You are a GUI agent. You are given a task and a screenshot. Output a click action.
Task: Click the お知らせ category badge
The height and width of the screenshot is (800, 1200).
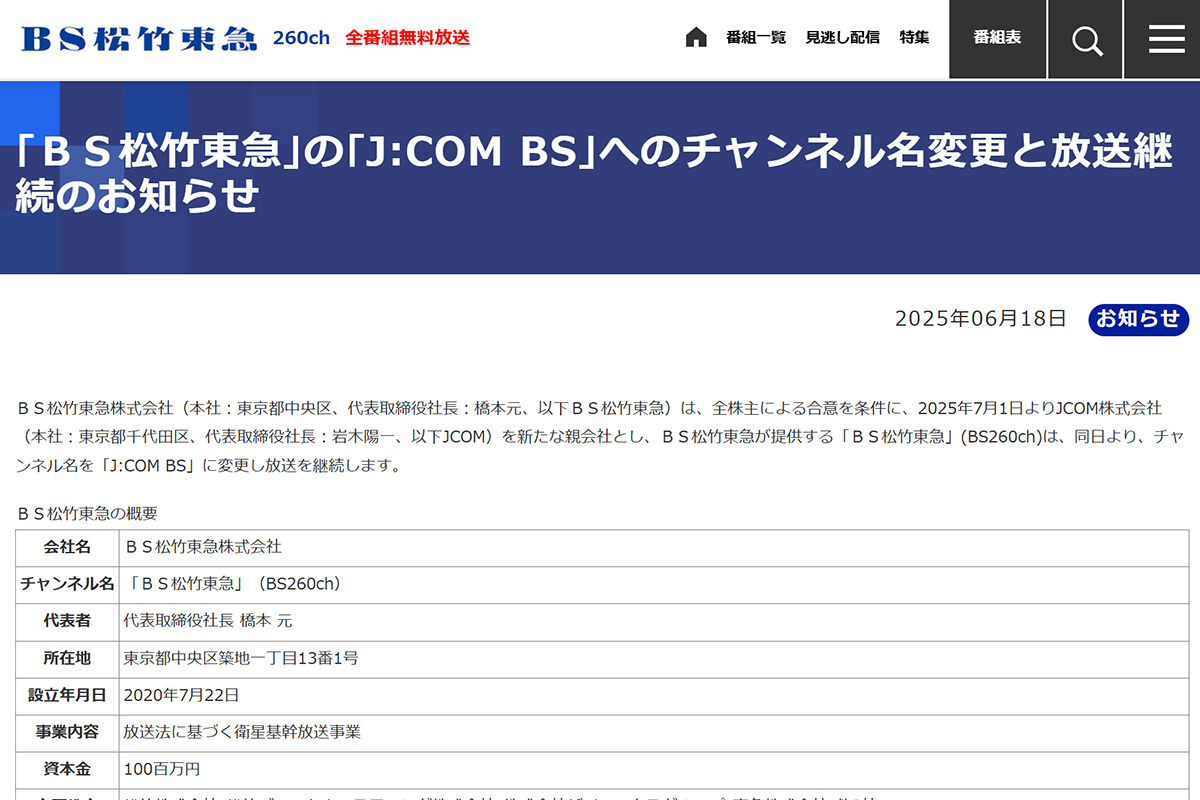(1138, 320)
